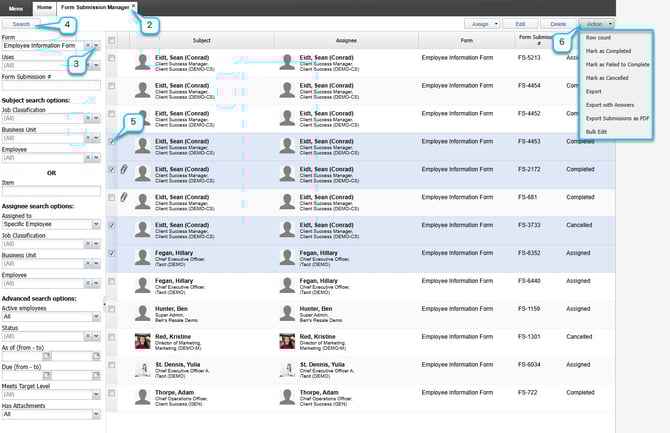This screenshot has width=670, height=433.
Task: Focus the Item input field
Action: [51, 191]
